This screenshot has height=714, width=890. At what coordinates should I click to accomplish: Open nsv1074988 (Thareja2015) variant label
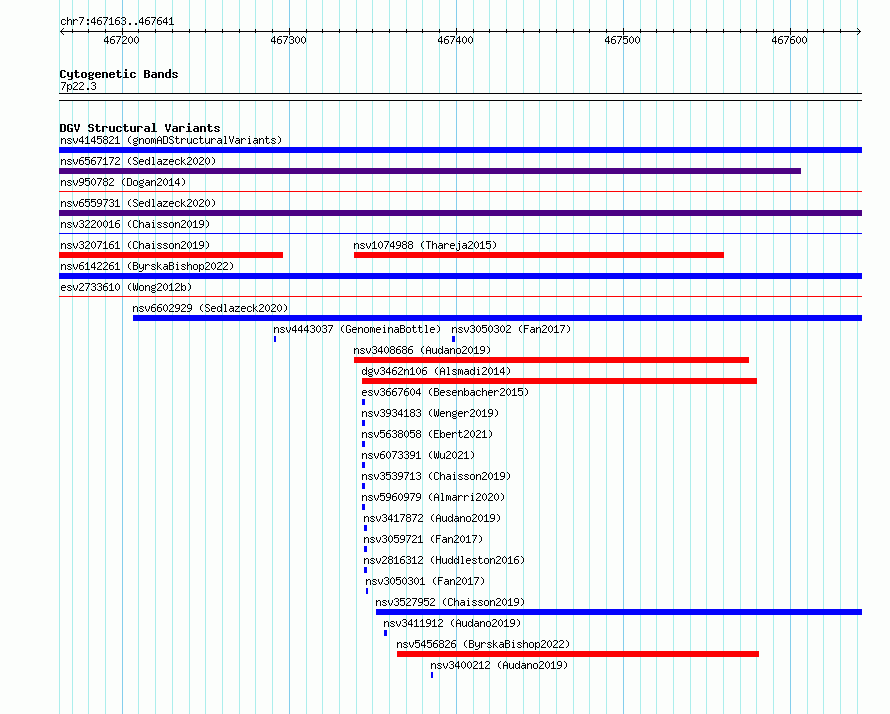(425, 245)
